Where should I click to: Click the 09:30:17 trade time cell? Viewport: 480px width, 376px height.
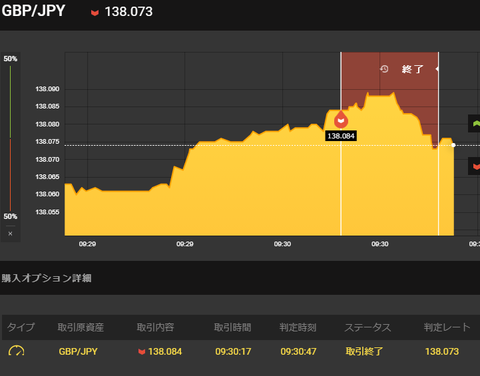(x=233, y=351)
